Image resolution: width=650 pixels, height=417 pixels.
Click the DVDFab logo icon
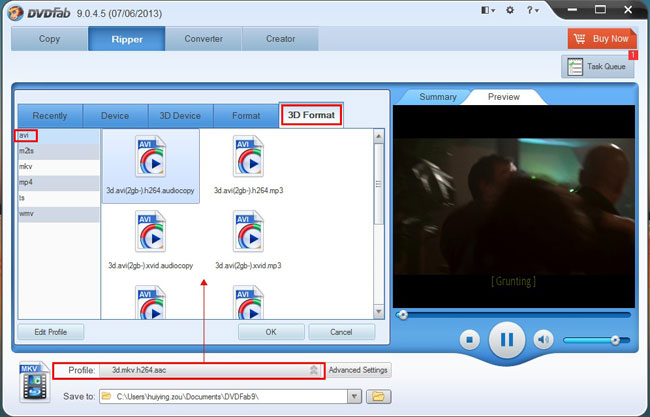pos(15,13)
